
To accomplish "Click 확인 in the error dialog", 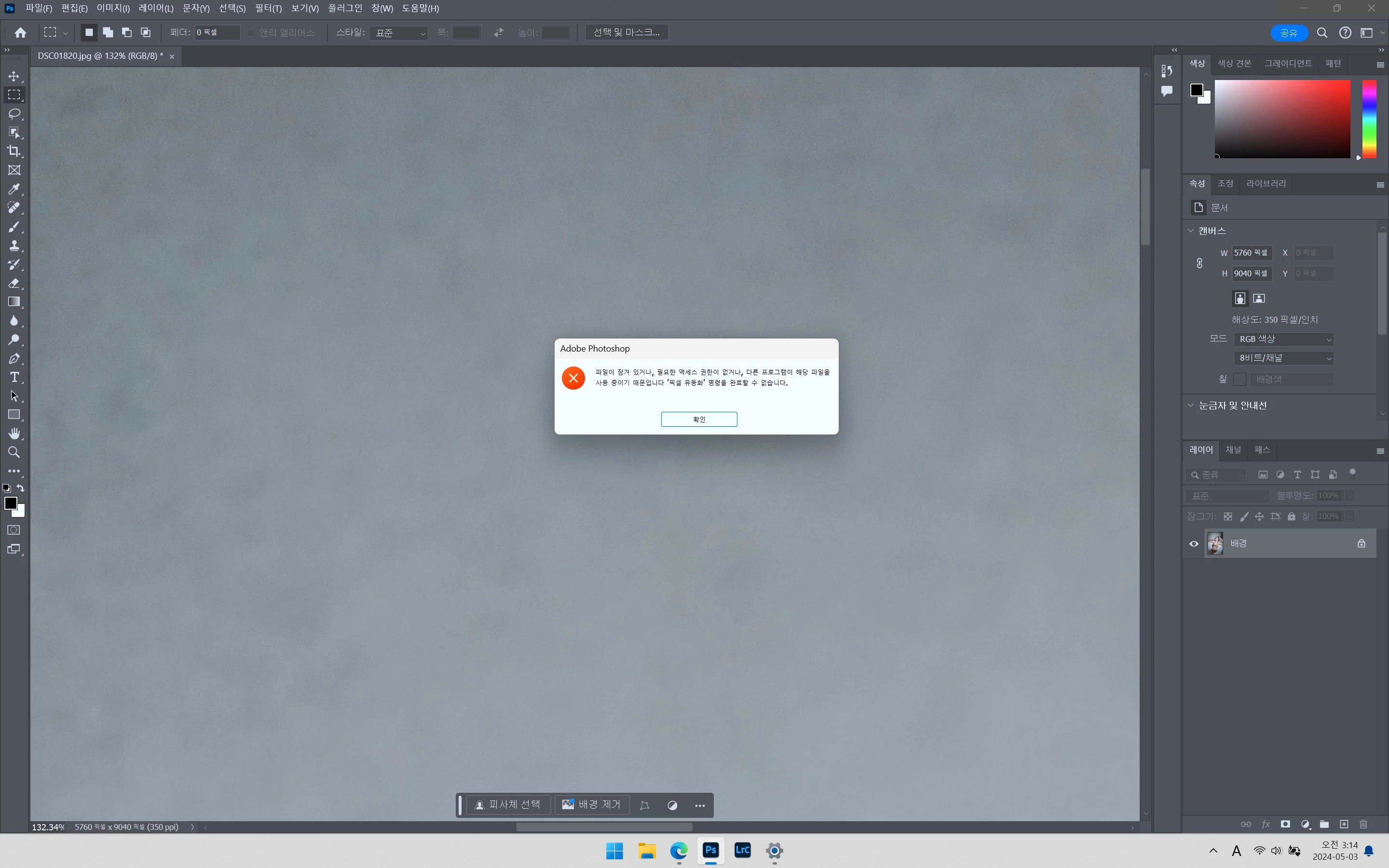I will coord(698,420).
